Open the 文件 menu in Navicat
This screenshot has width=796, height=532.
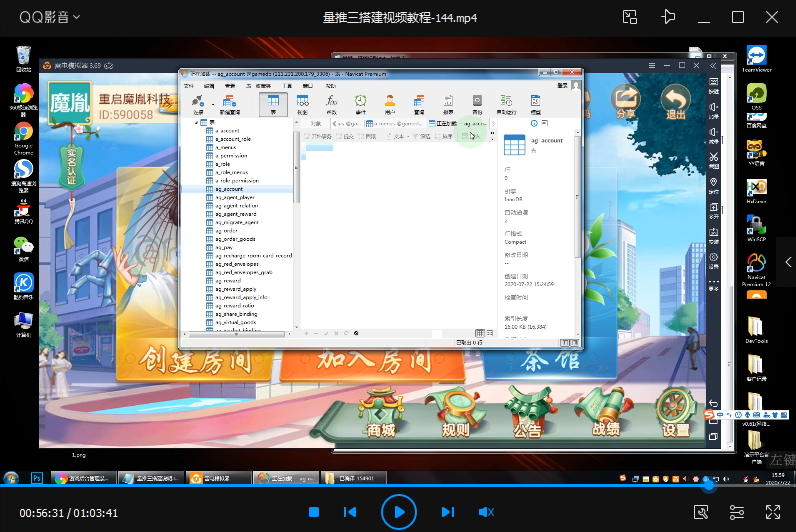(x=189, y=86)
